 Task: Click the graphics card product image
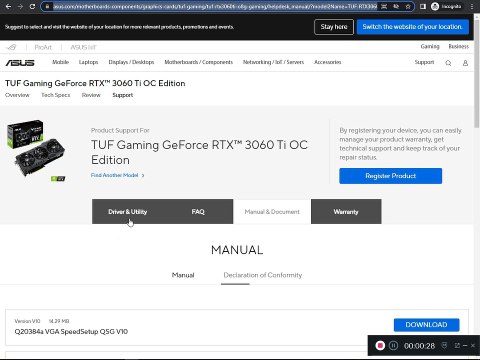click(x=36, y=150)
